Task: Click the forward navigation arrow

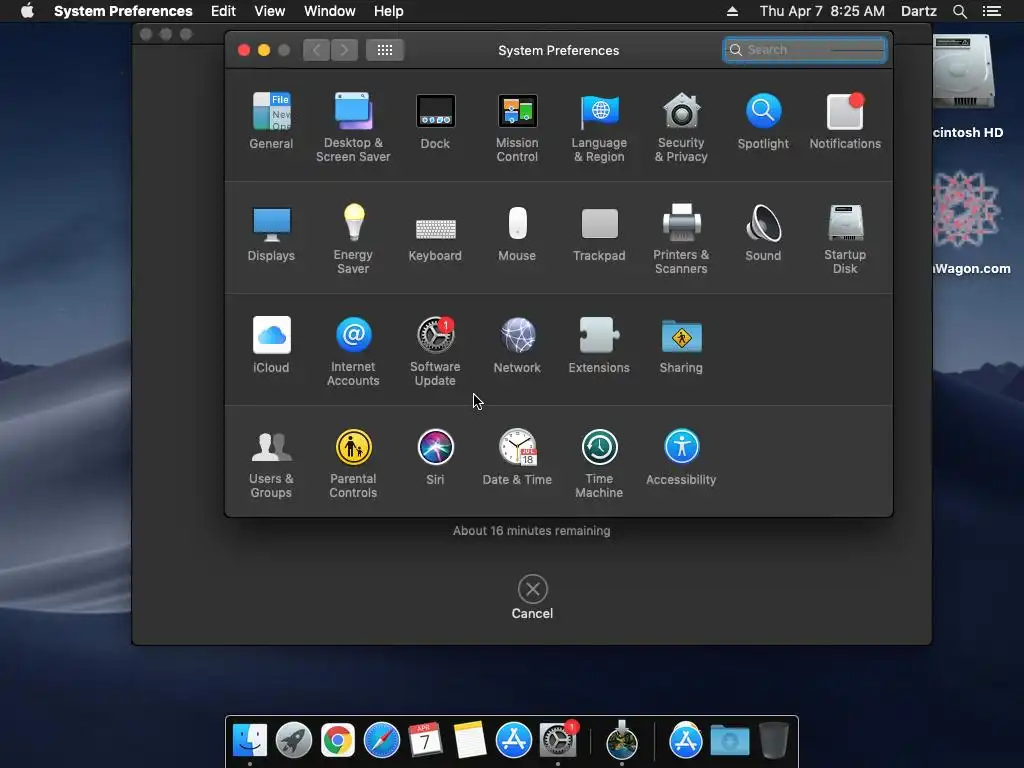Action: point(344,50)
